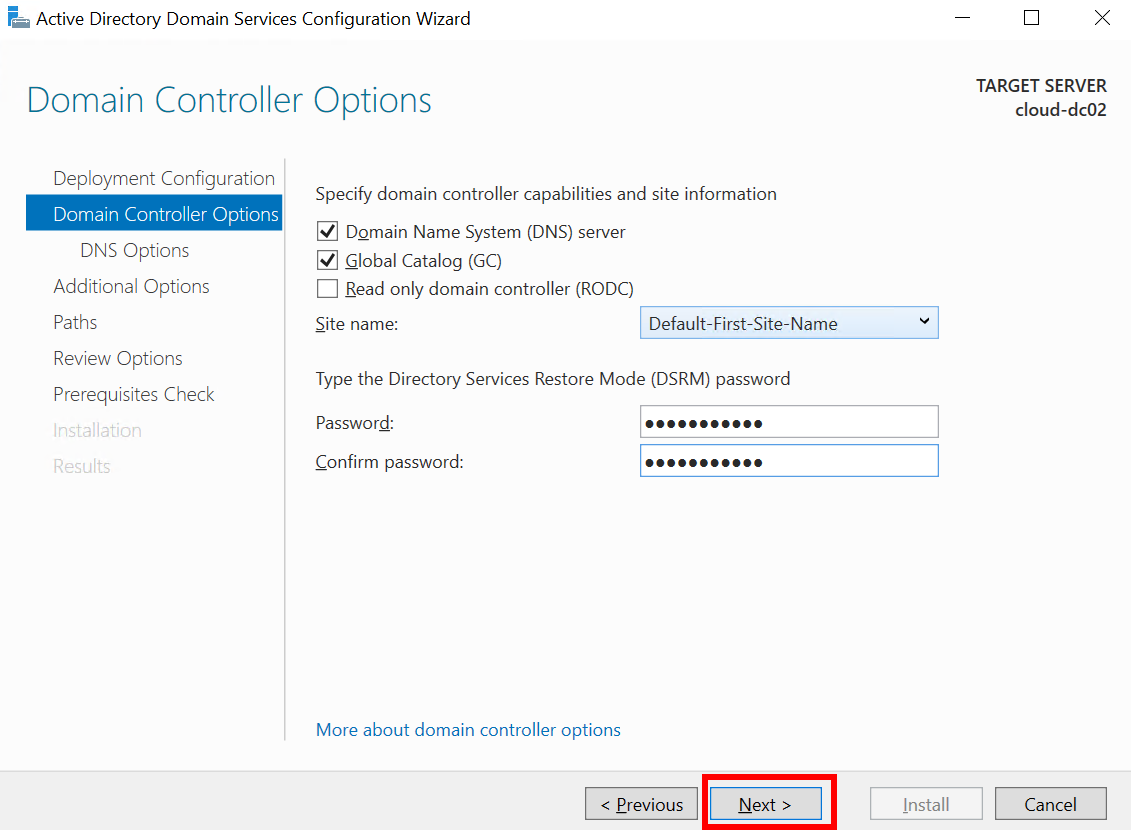
Task: Open the Additional Options step
Action: point(131,286)
